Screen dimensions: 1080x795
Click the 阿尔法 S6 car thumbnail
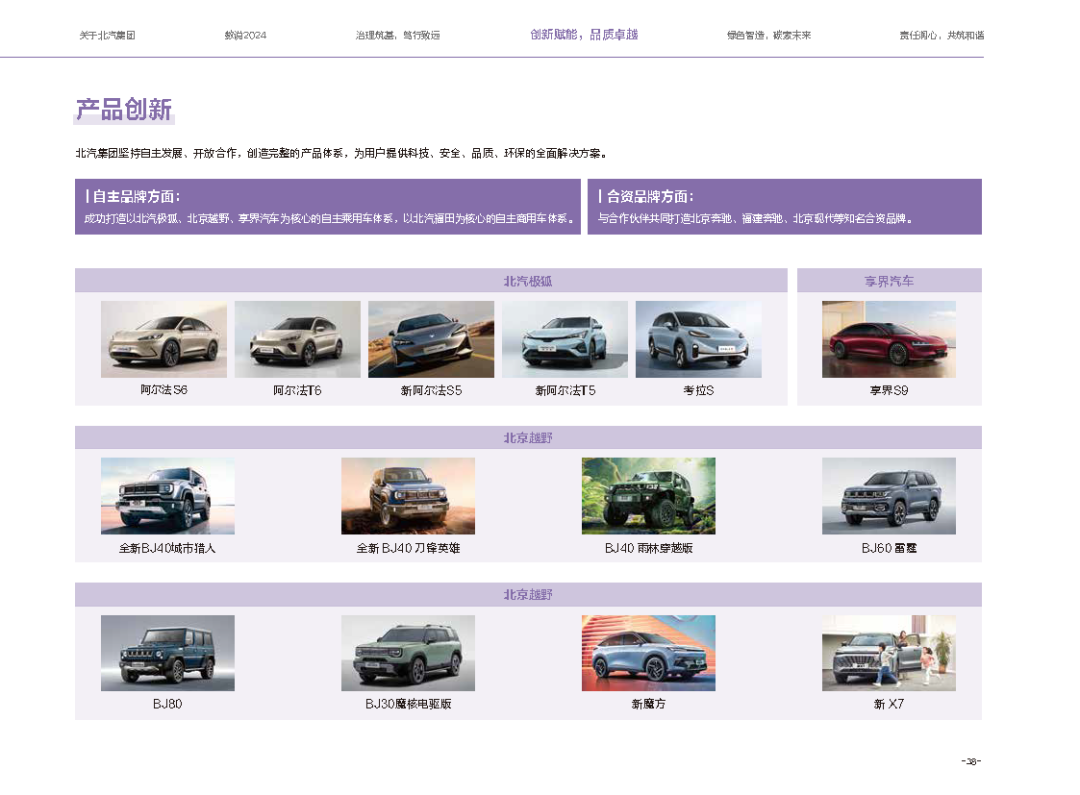tap(164, 339)
